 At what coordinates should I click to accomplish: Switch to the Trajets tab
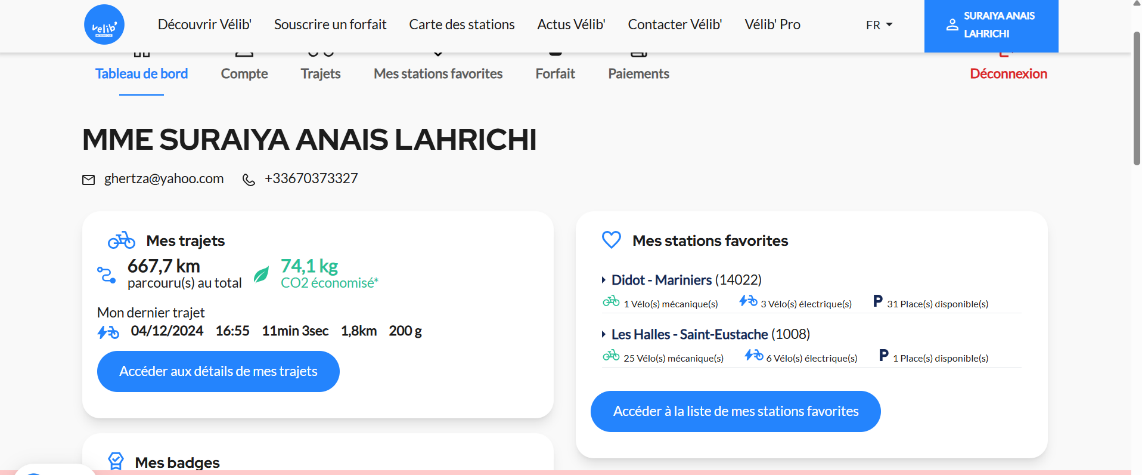(320, 73)
